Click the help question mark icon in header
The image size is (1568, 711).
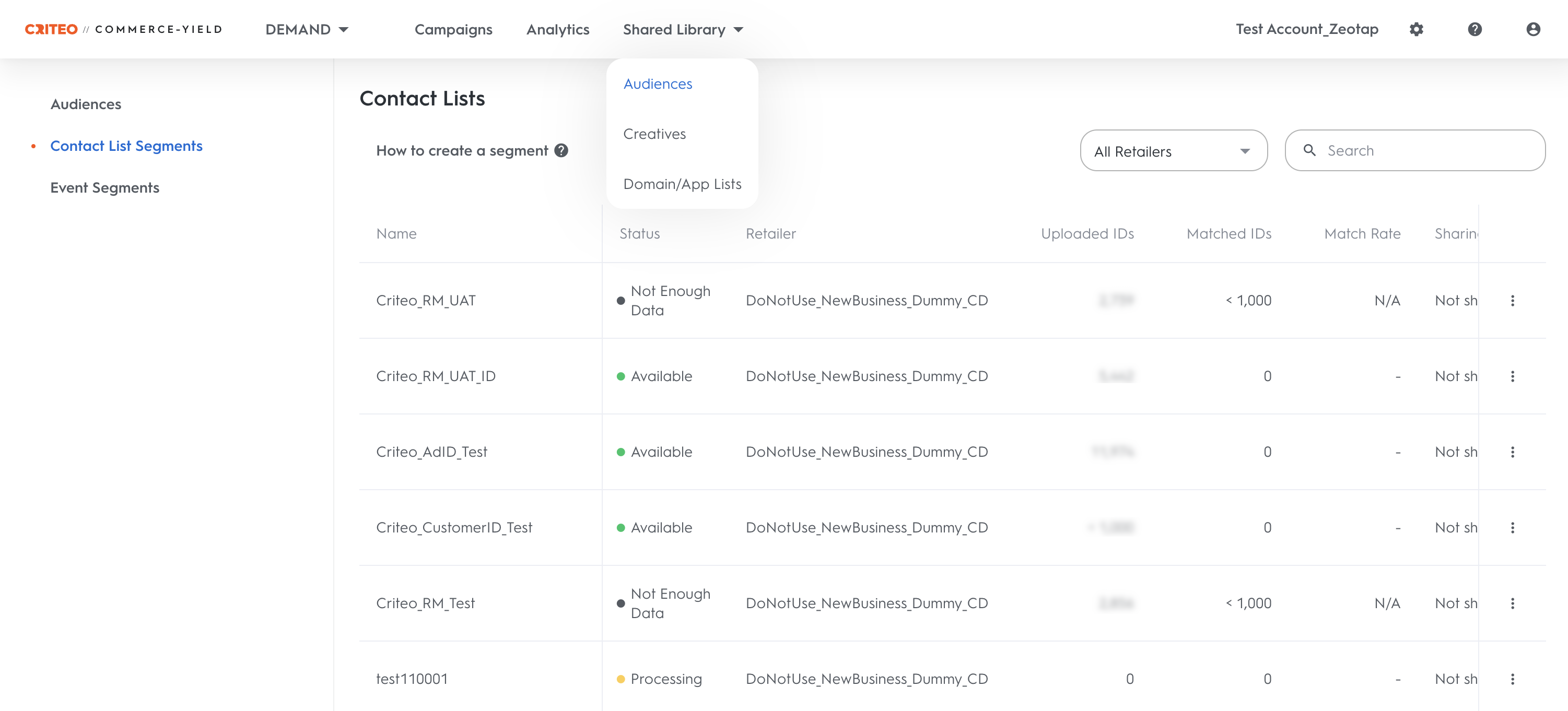pos(1475,29)
